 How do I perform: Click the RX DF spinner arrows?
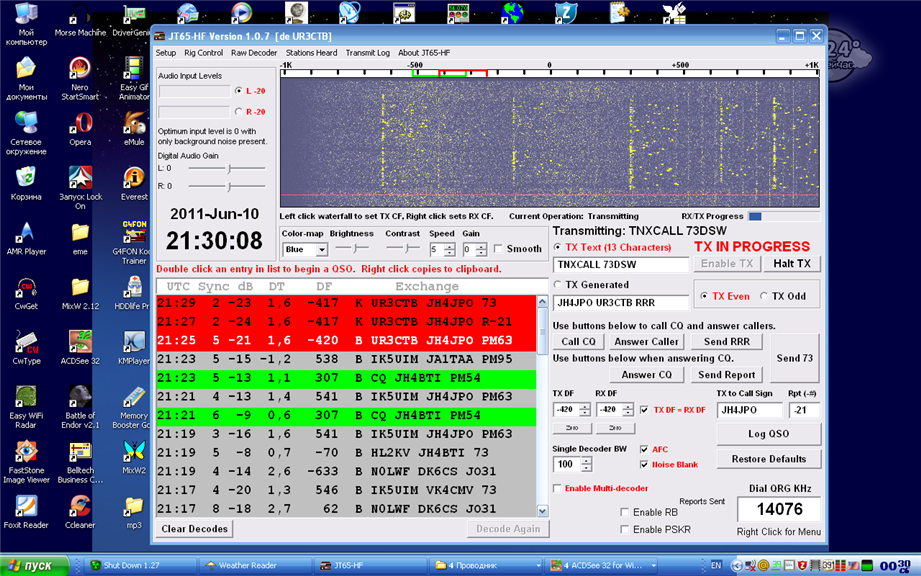(x=628, y=410)
